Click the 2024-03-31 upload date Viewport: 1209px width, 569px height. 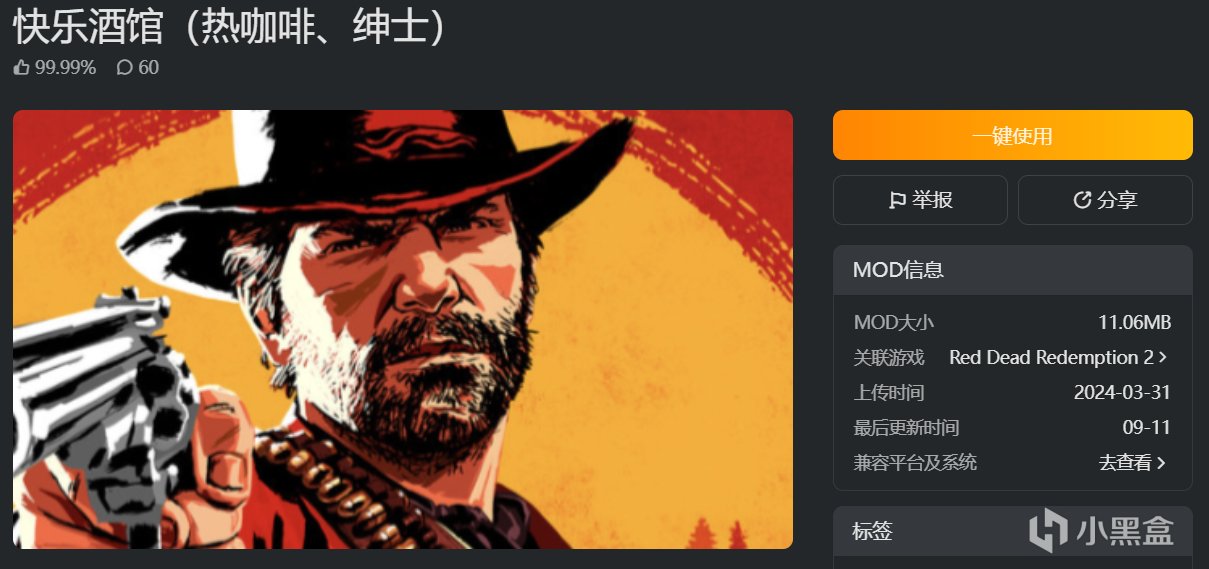1122,392
